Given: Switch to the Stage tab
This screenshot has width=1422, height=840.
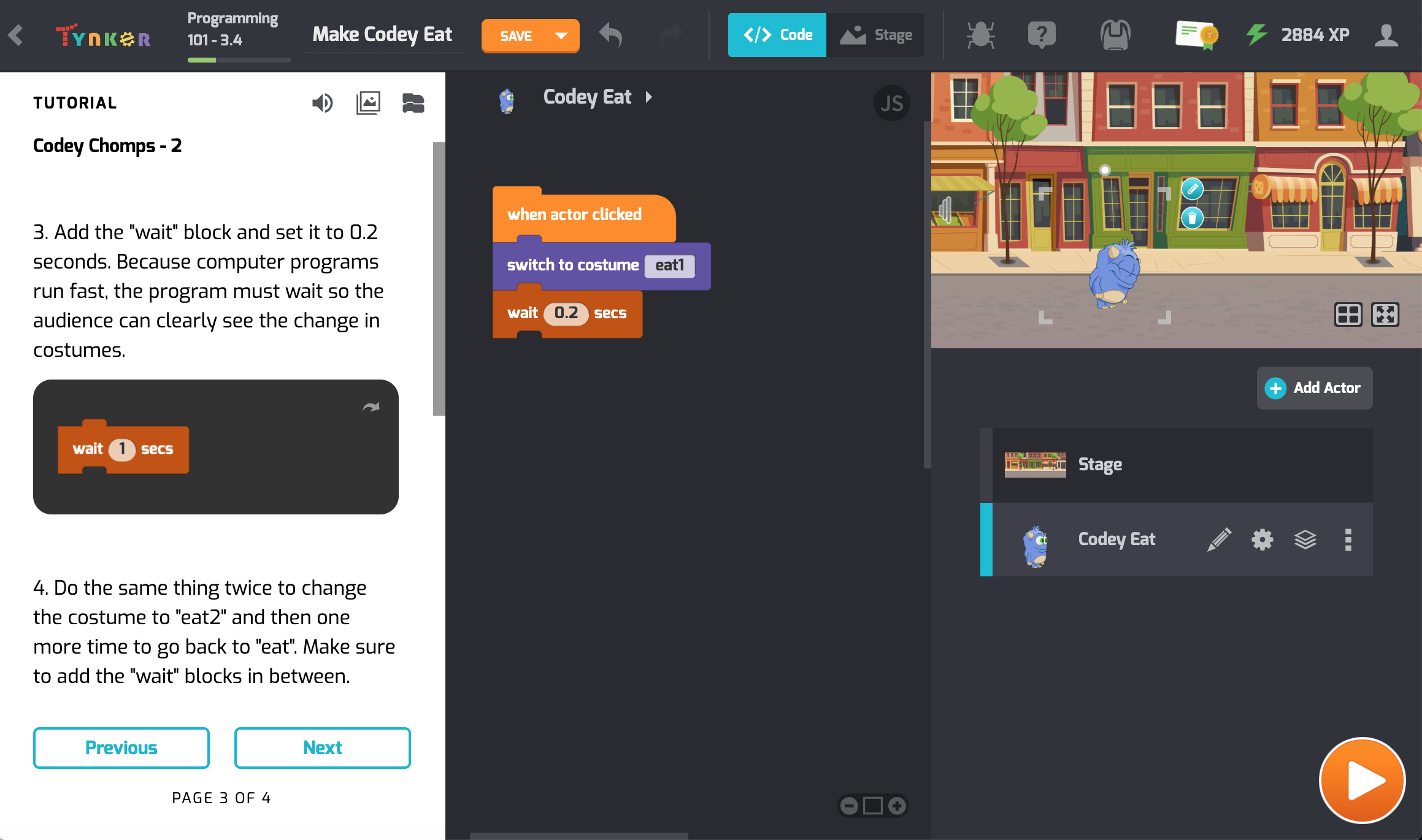Looking at the screenshot, I should pyautogui.click(x=875, y=35).
